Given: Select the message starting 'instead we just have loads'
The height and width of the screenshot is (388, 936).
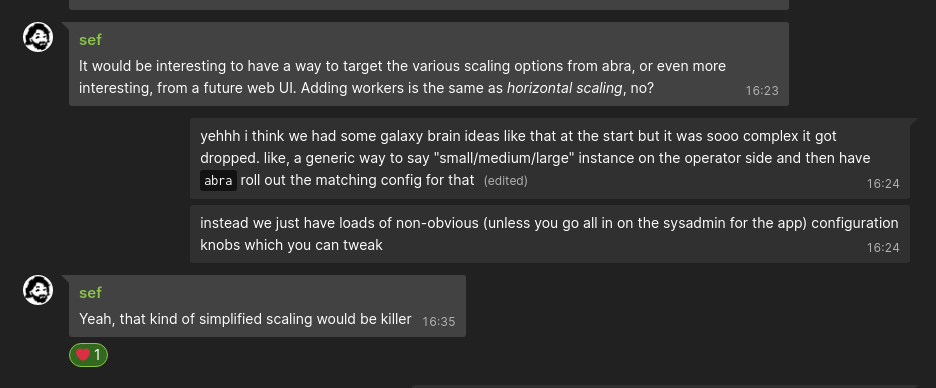Looking at the screenshot, I should [x=550, y=234].
